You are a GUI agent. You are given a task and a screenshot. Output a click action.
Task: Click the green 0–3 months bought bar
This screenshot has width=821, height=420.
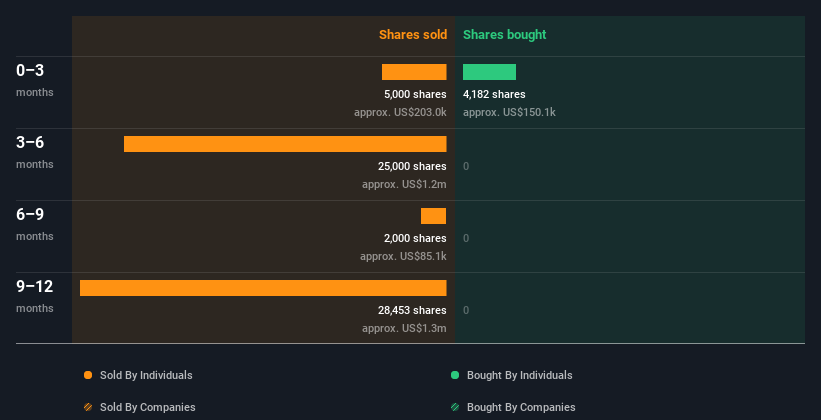(x=490, y=72)
